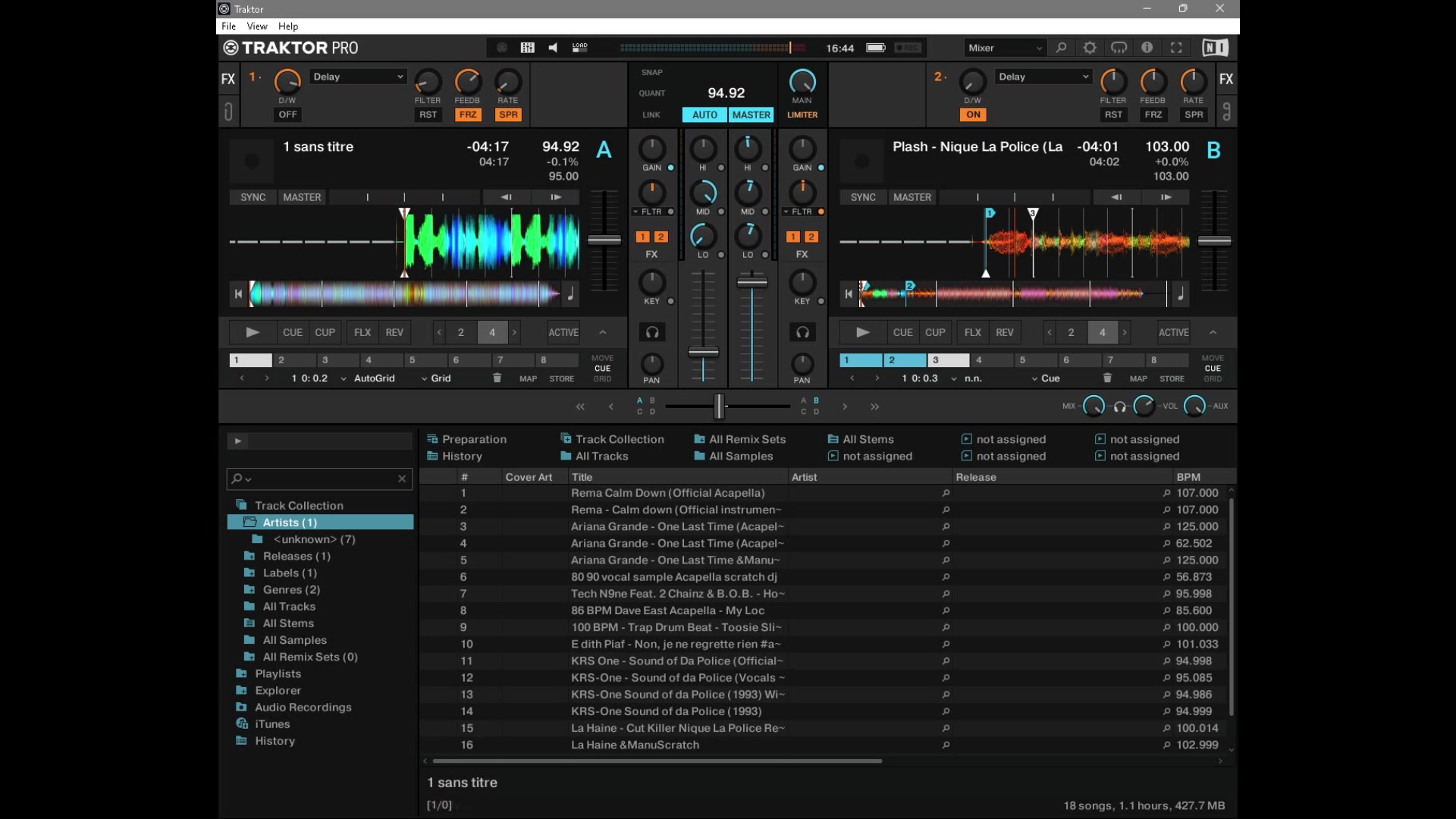1456x819 pixels.
Task: Click the speaker audio indicator icon
Action: click(x=554, y=48)
